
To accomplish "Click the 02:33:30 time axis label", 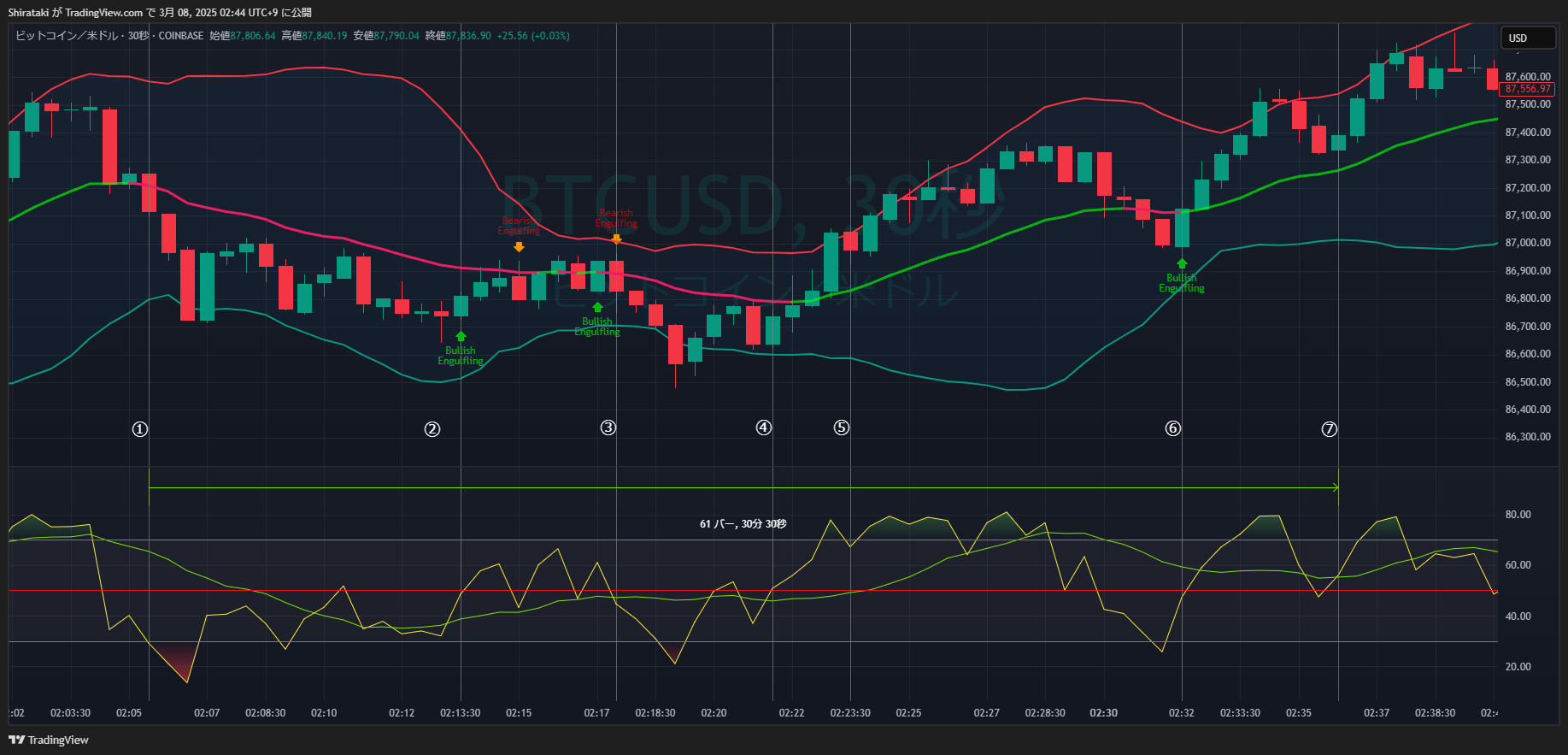I will 1240,713.
